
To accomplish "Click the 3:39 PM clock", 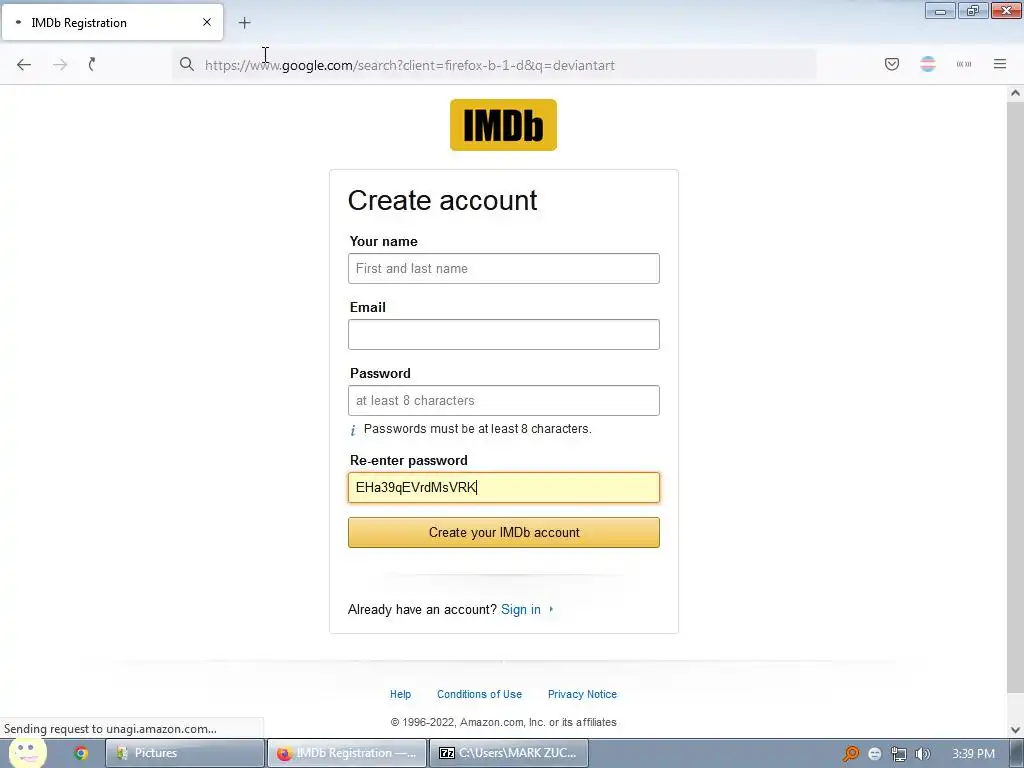I will tap(973, 754).
